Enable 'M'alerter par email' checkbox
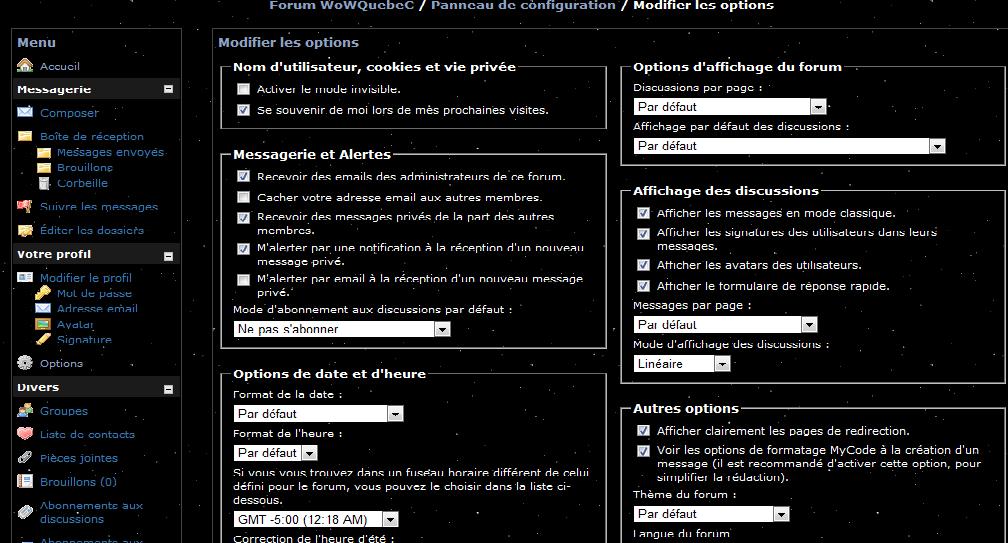The height and width of the screenshot is (543, 1008). click(243, 280)
